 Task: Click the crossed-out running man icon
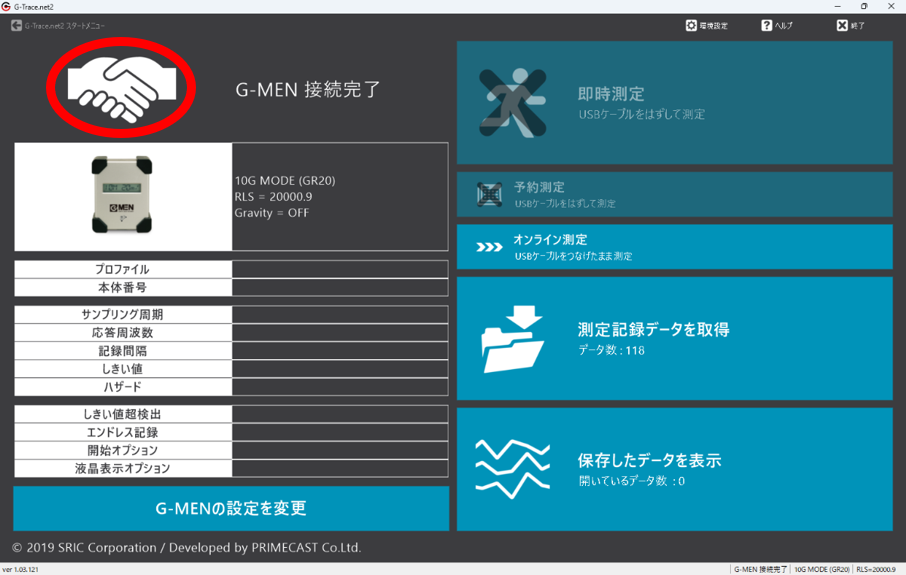click(x=513, y=103)
